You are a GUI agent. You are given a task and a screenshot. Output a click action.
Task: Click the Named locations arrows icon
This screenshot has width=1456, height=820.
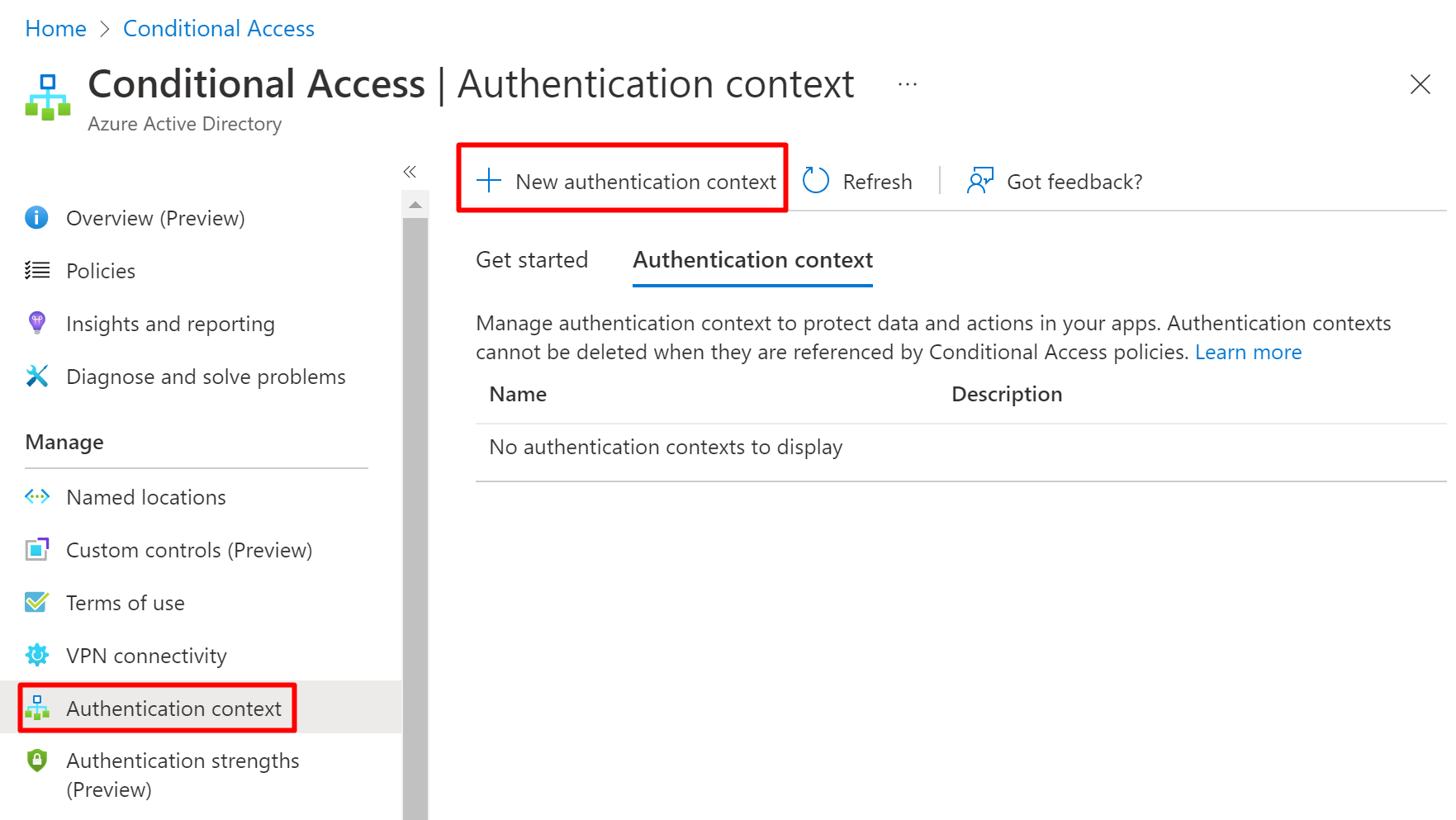(x=36, y=497)
